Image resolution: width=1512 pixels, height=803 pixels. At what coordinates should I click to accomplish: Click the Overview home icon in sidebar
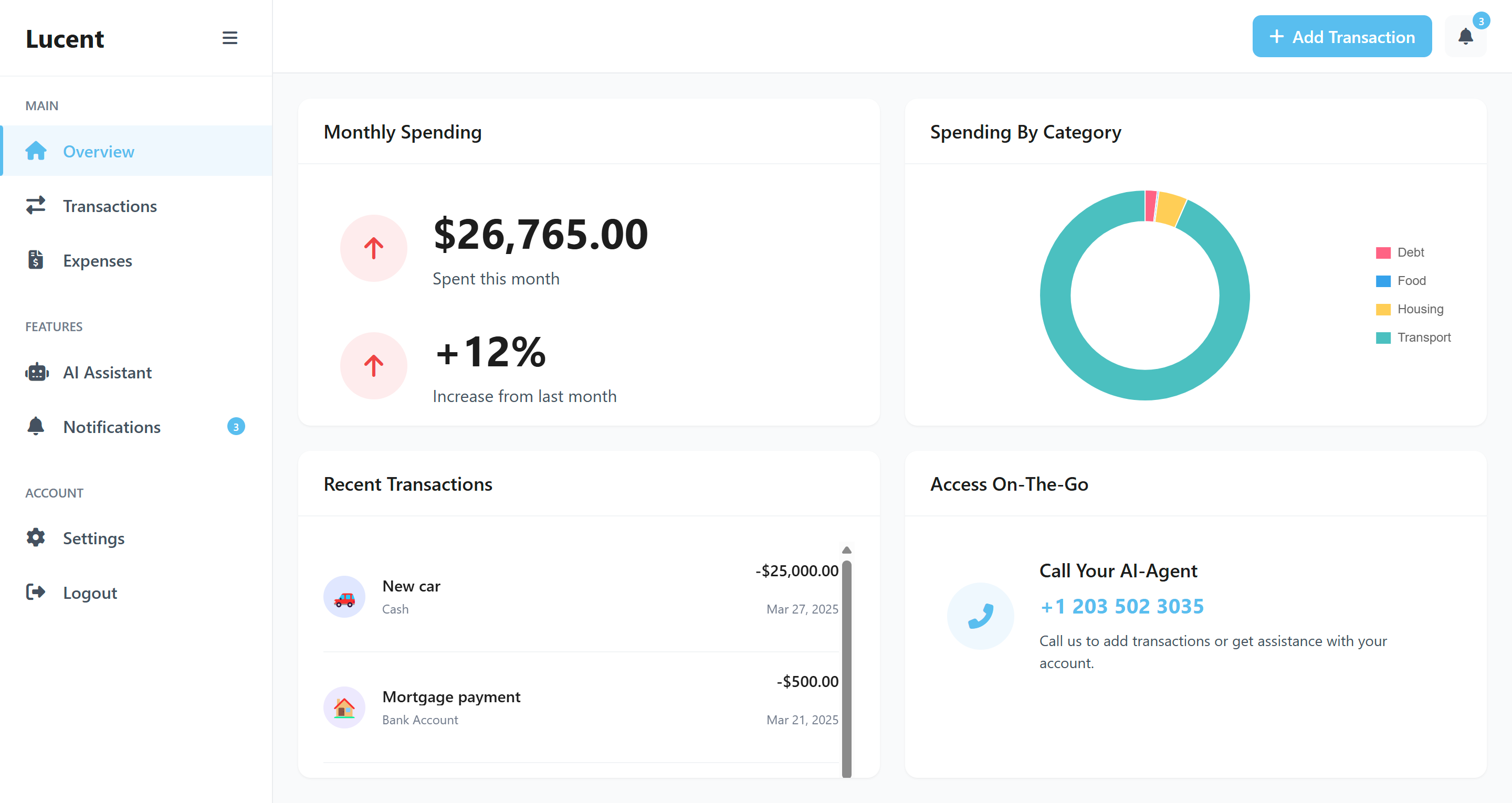(x=36, y=151)
